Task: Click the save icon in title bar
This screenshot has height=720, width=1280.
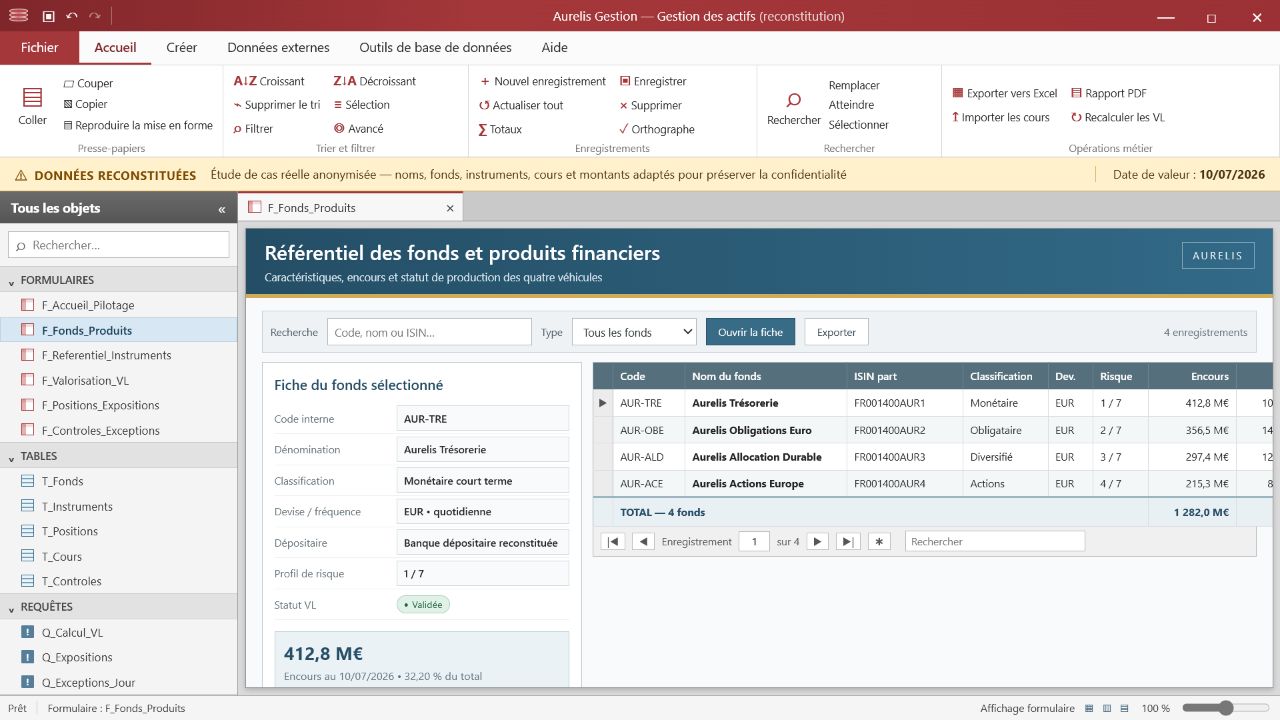Action: coord(48,16)
